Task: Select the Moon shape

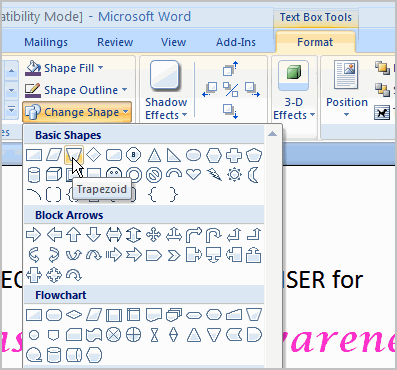Action: coord(254,175)
